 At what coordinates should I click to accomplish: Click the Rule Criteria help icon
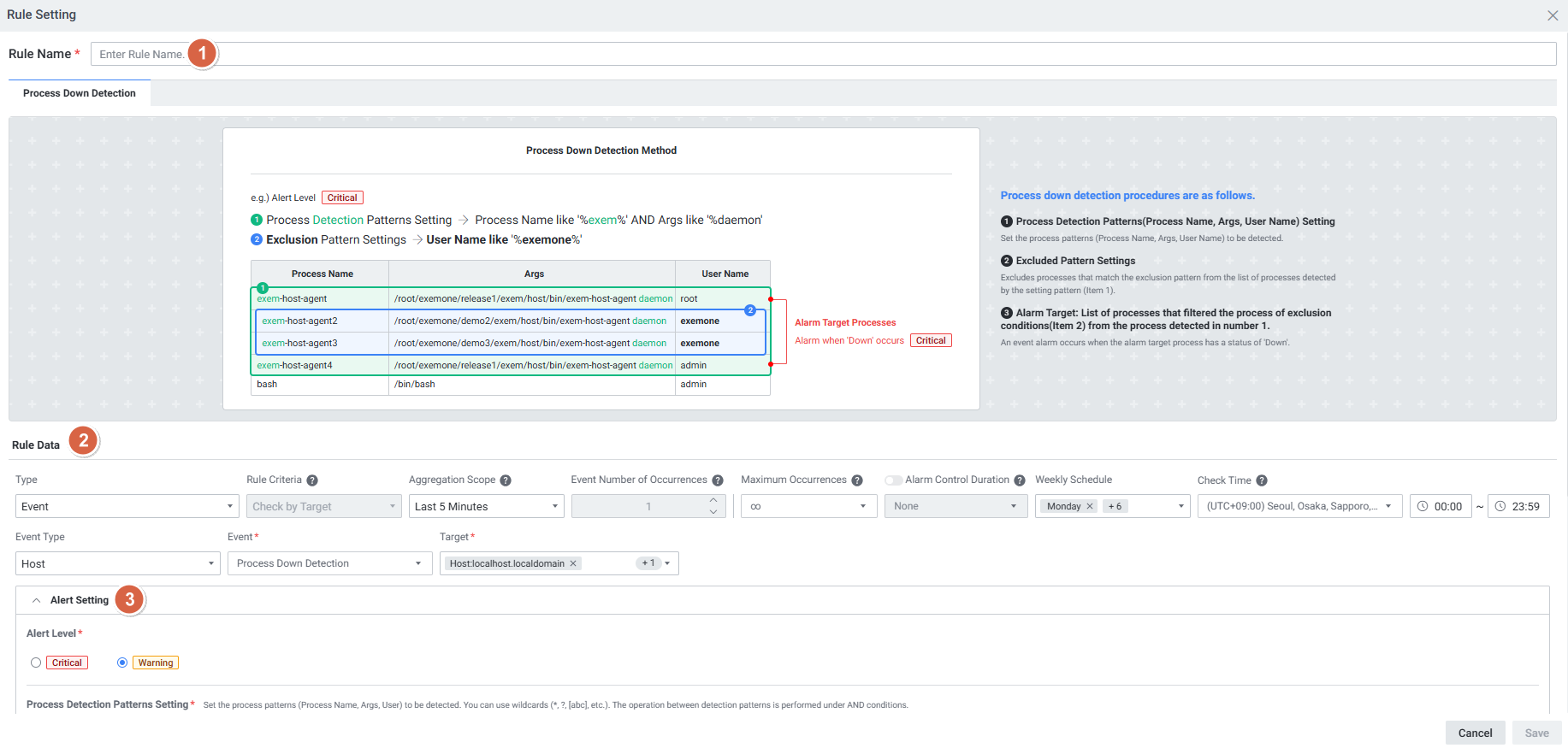[312, 480]
